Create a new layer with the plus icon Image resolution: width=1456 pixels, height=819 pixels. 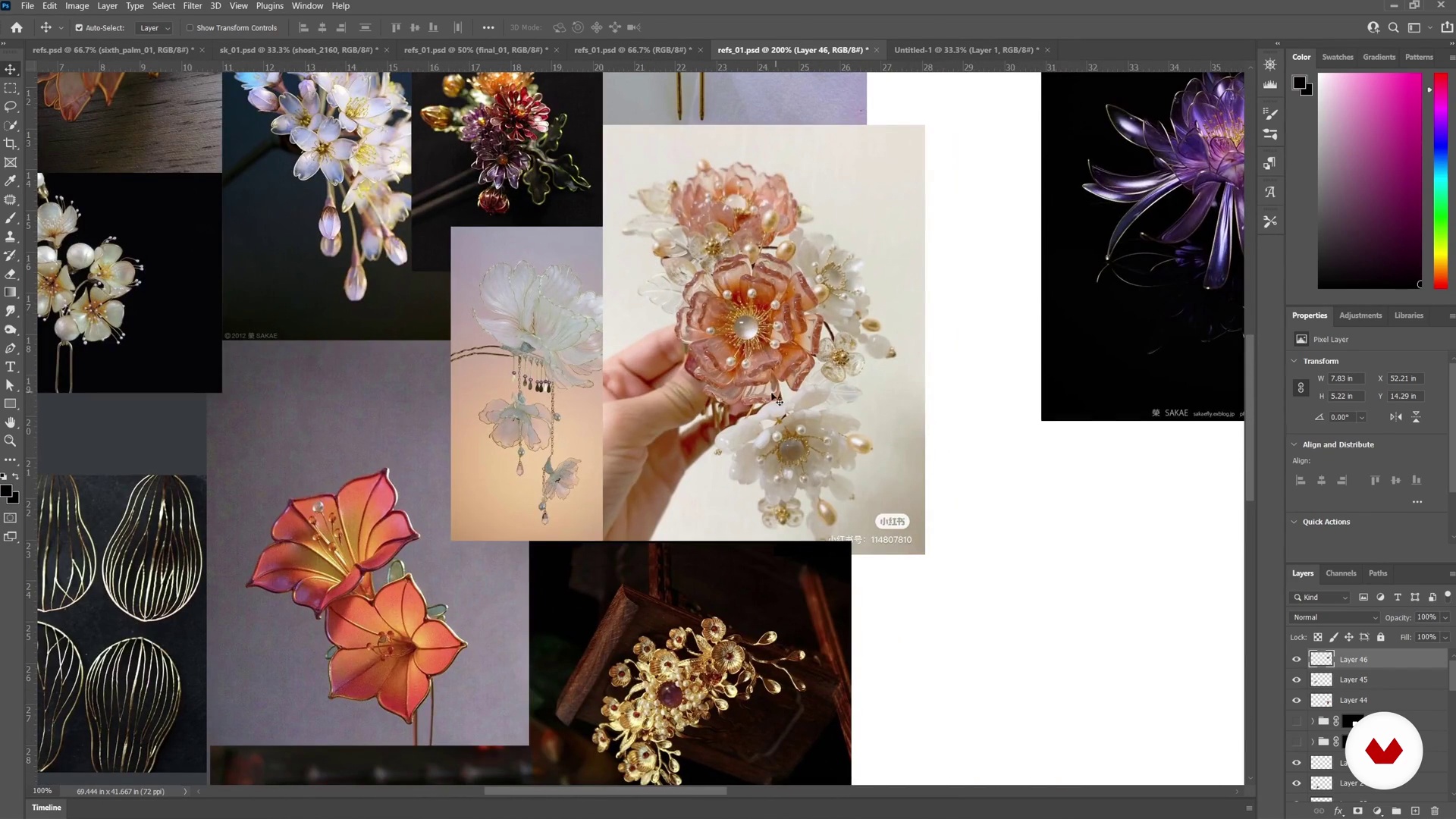click(x=1415, y=811)
